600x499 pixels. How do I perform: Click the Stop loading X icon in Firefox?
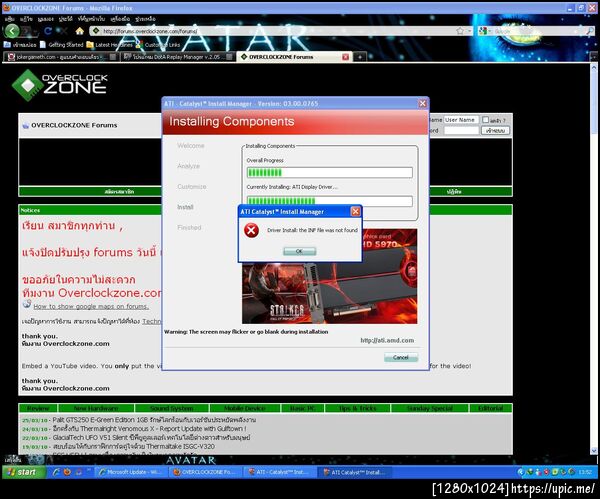coord(63,31)
